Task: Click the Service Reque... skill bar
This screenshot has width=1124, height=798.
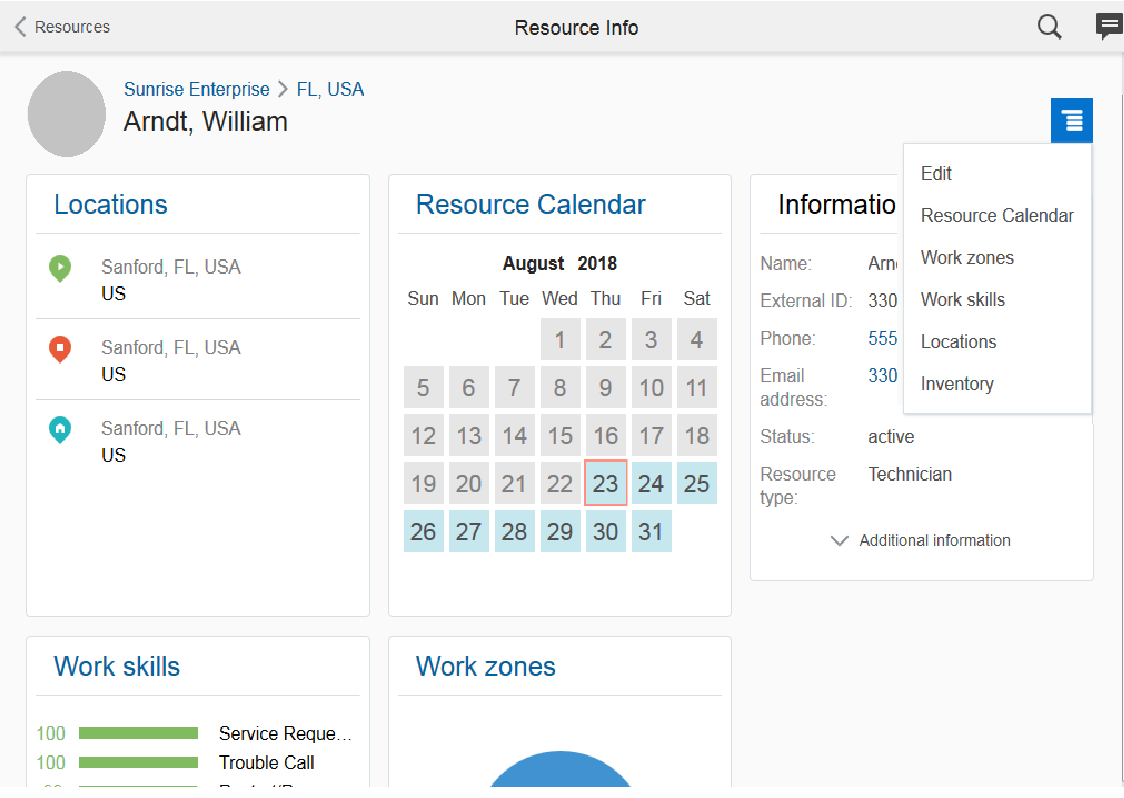Action: (x=138, y=733)
